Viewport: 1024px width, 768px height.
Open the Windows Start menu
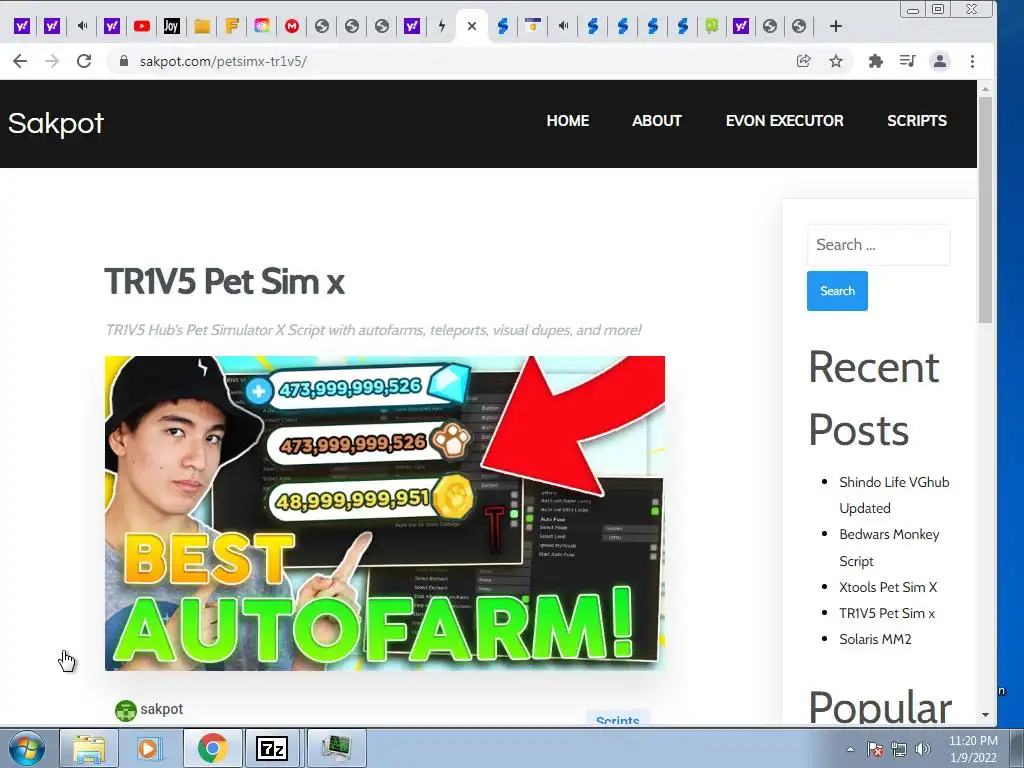pos(26,748)
